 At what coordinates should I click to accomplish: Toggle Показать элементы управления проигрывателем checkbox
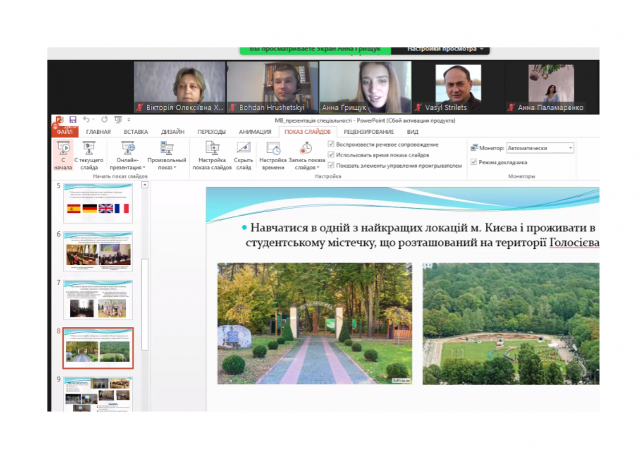331,165
